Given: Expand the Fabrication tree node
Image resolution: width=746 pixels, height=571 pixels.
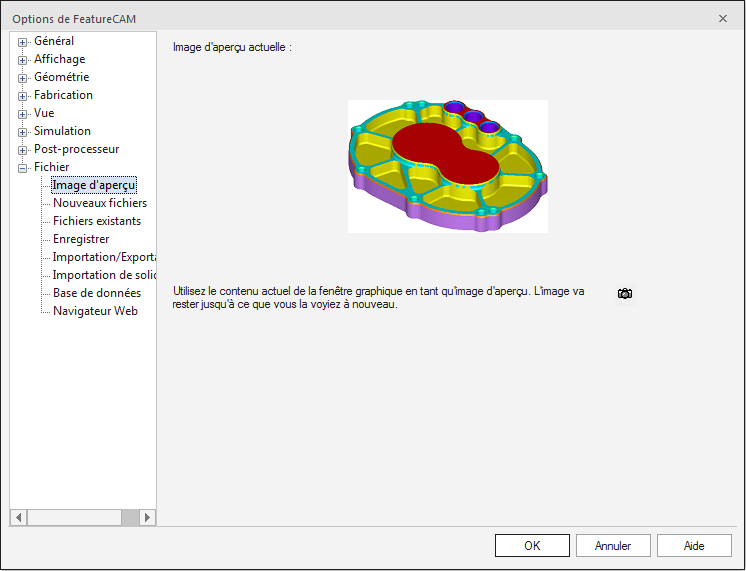Looking at the screenshot, I should (x=22, y=96).
